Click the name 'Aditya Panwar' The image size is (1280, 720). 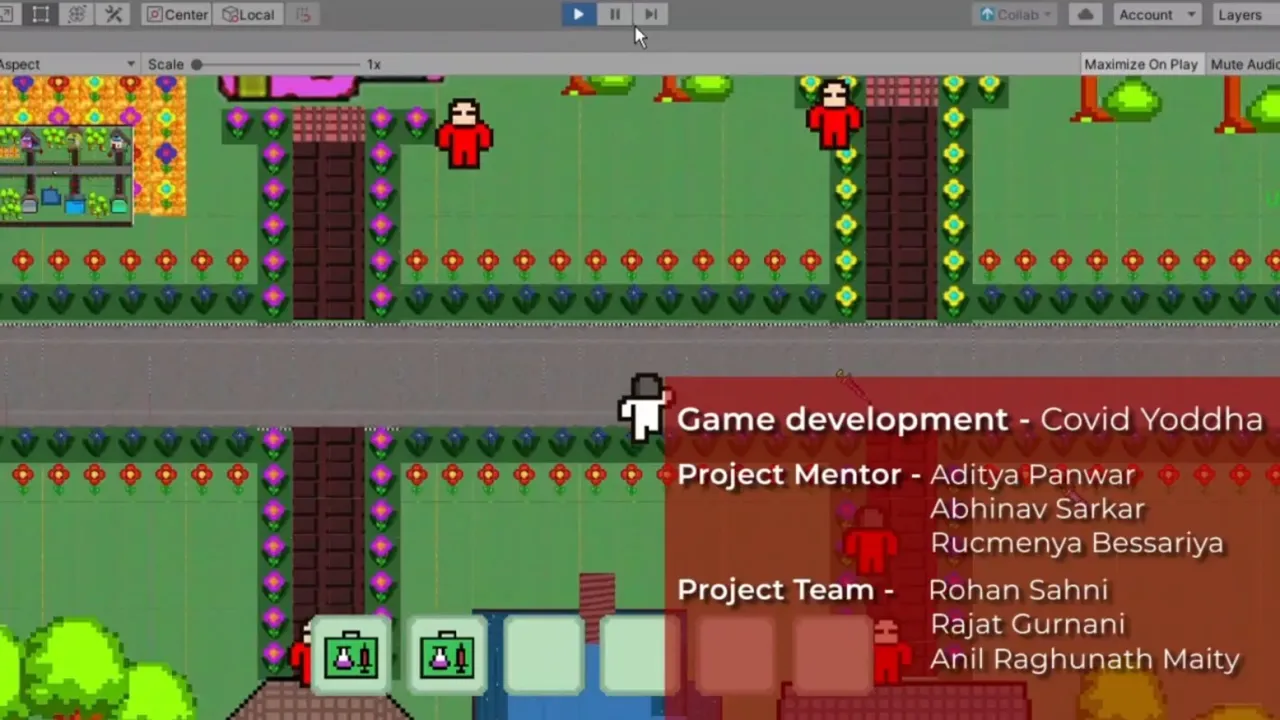1033,475
